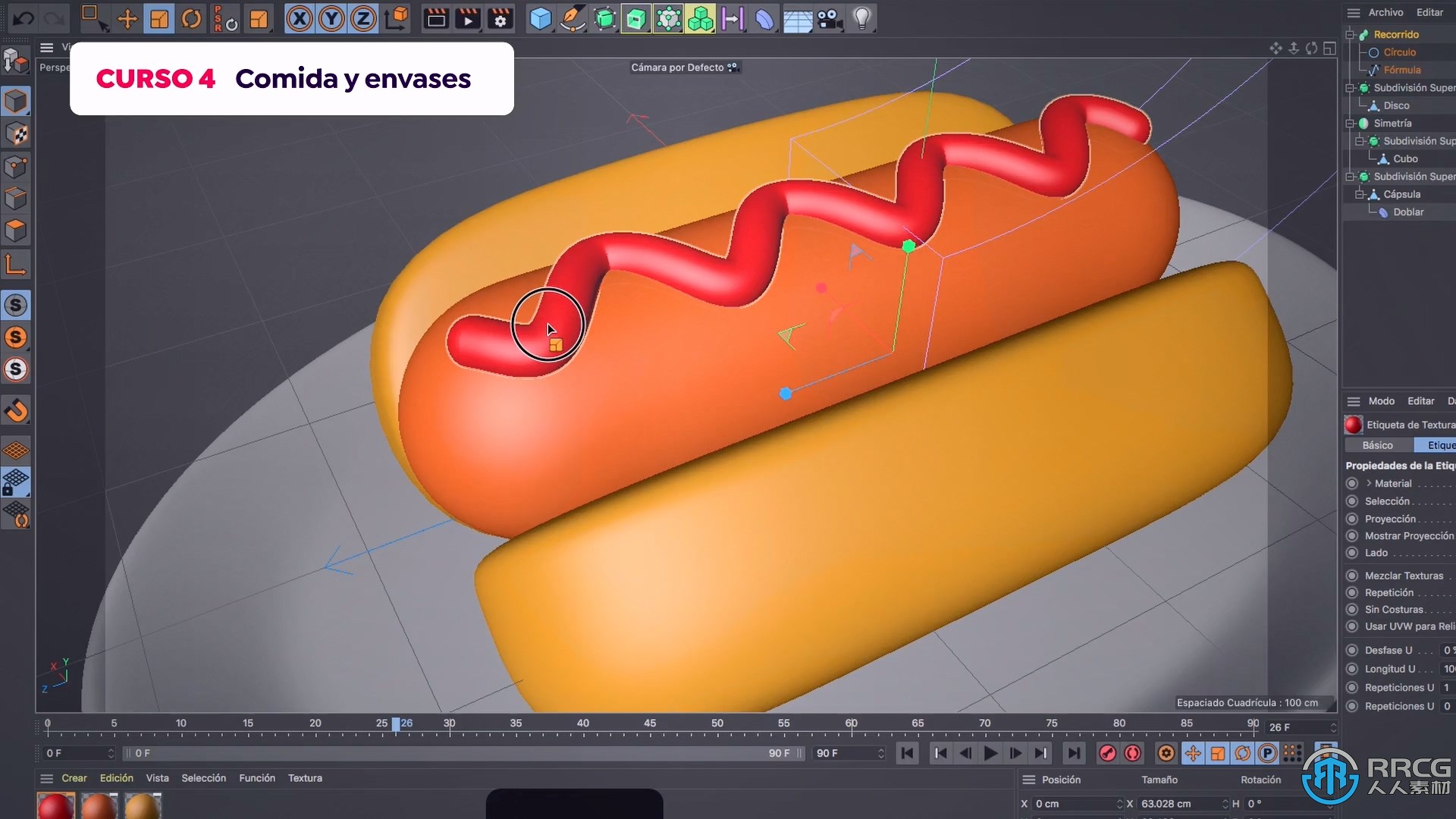Select the Doblar deformer object
This screenshot has width=1456, height=819.
click(x=1408, y=212)
